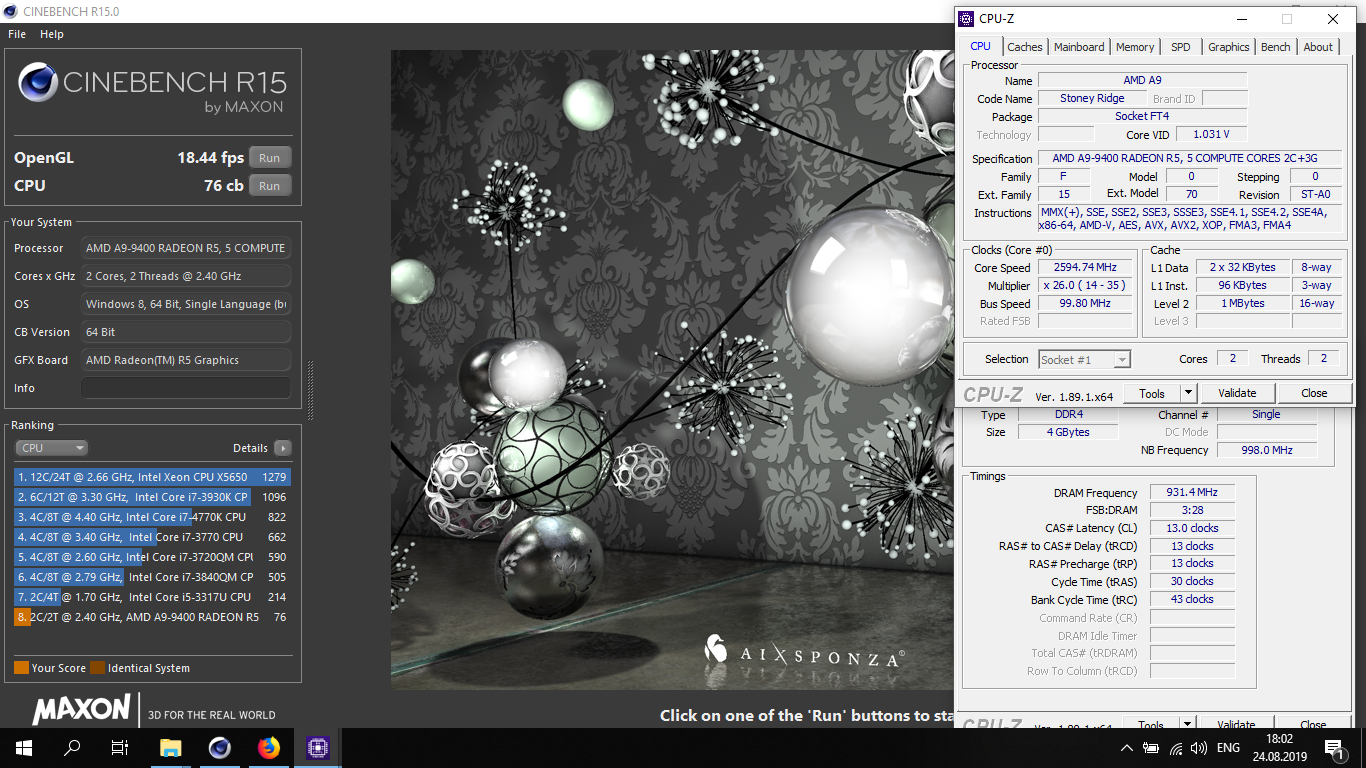Screen dimensions: 1366x768
Task: Click the Close button in front CPU-Z window
Action: tap(1314, 393)
